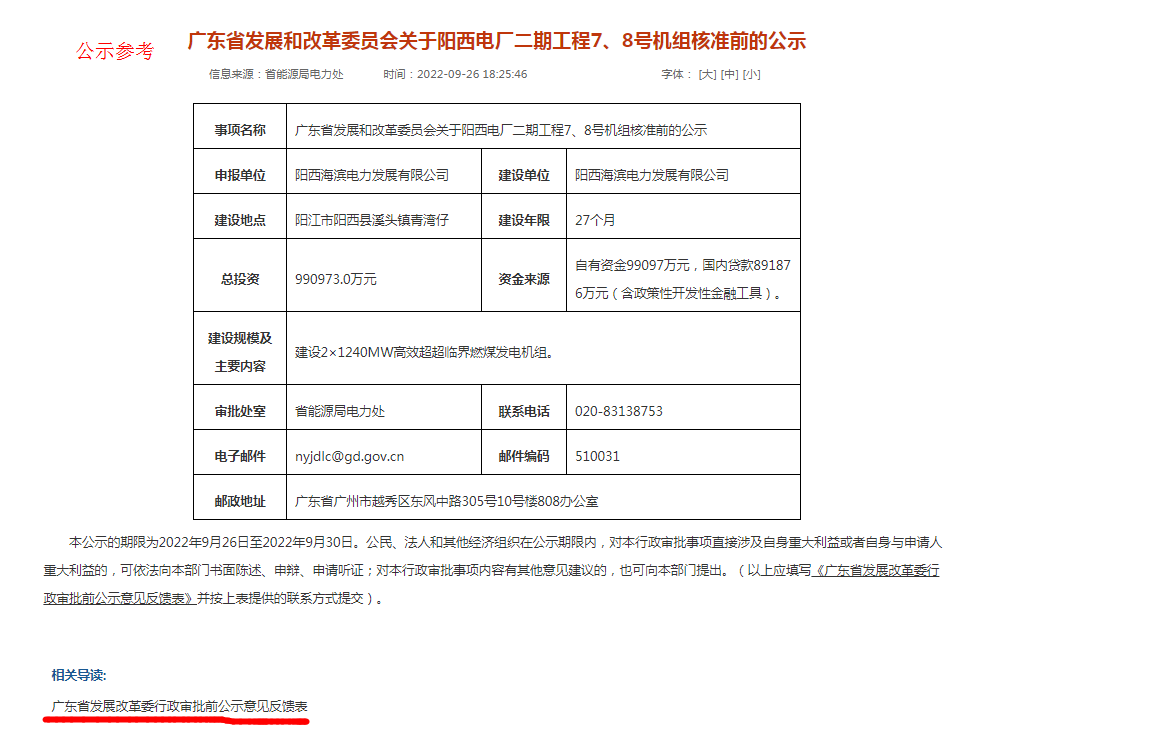This screenshot has width=1153, height=733.
Task: Click the 资金来源 label cell
Action: (x=524, y=275)
